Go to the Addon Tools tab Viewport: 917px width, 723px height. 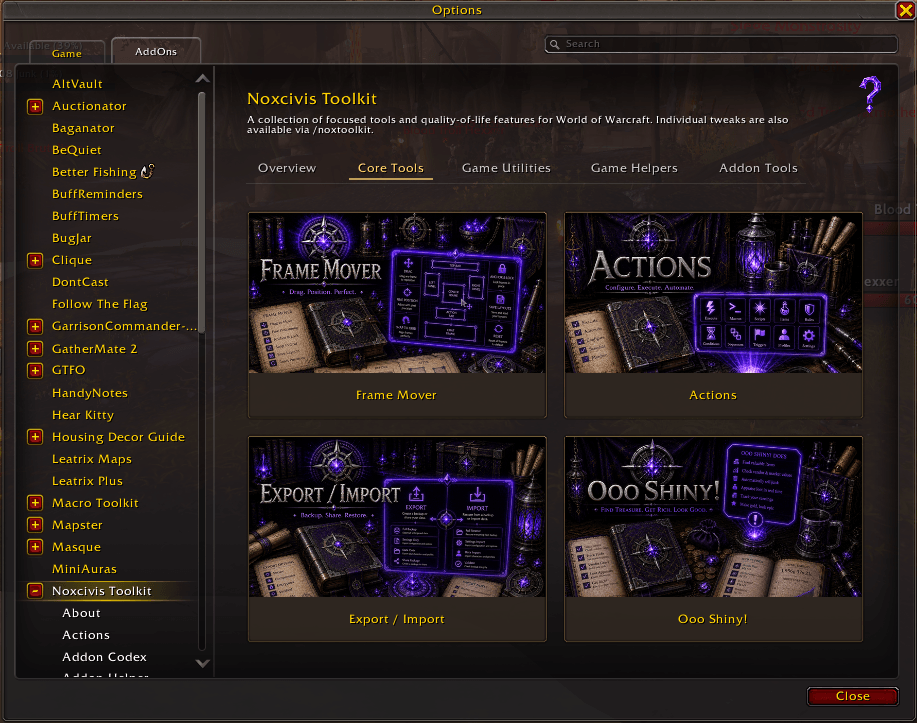click(759, 168)
